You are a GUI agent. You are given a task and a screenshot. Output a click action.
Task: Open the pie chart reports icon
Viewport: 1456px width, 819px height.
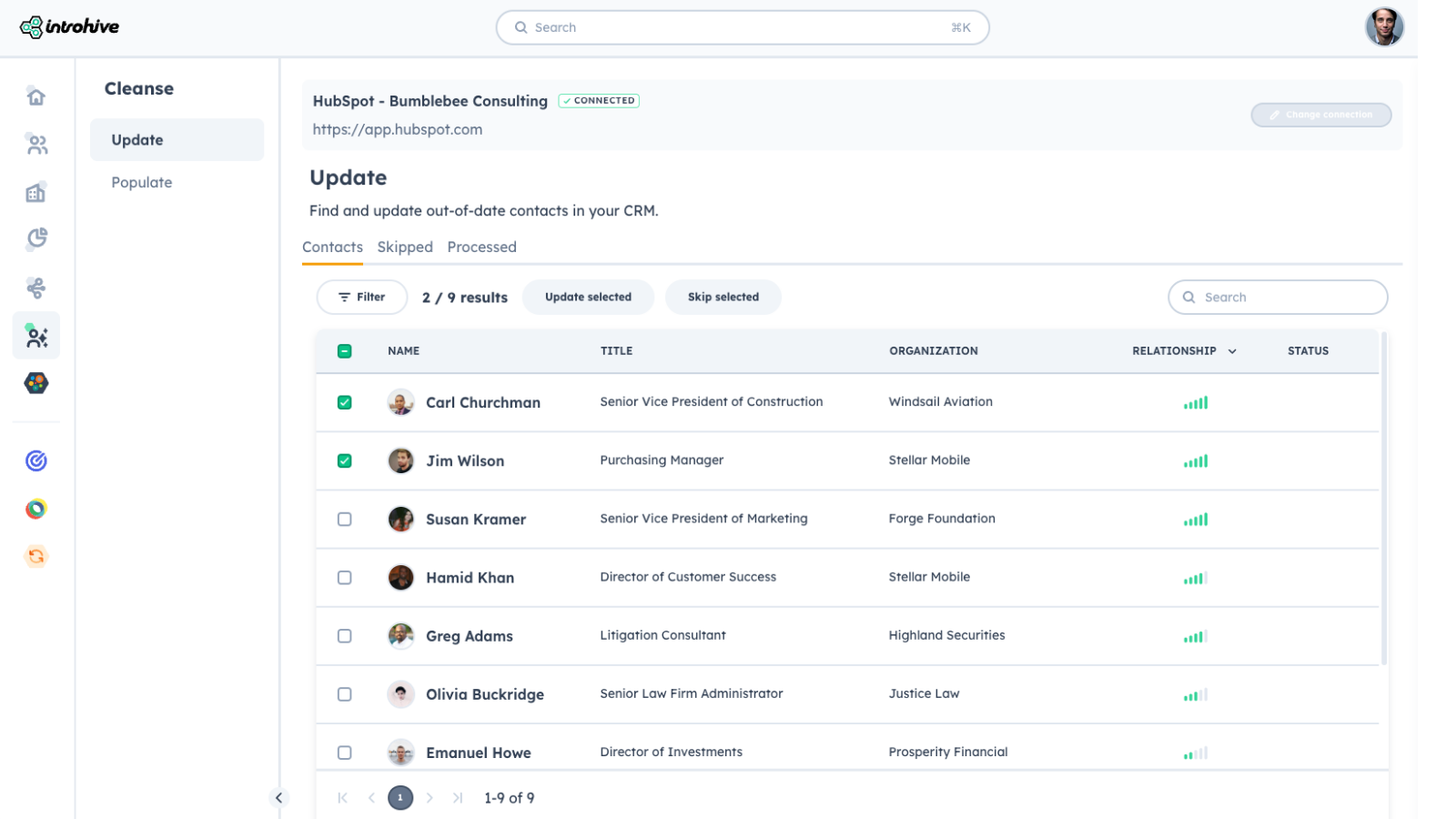36,239
